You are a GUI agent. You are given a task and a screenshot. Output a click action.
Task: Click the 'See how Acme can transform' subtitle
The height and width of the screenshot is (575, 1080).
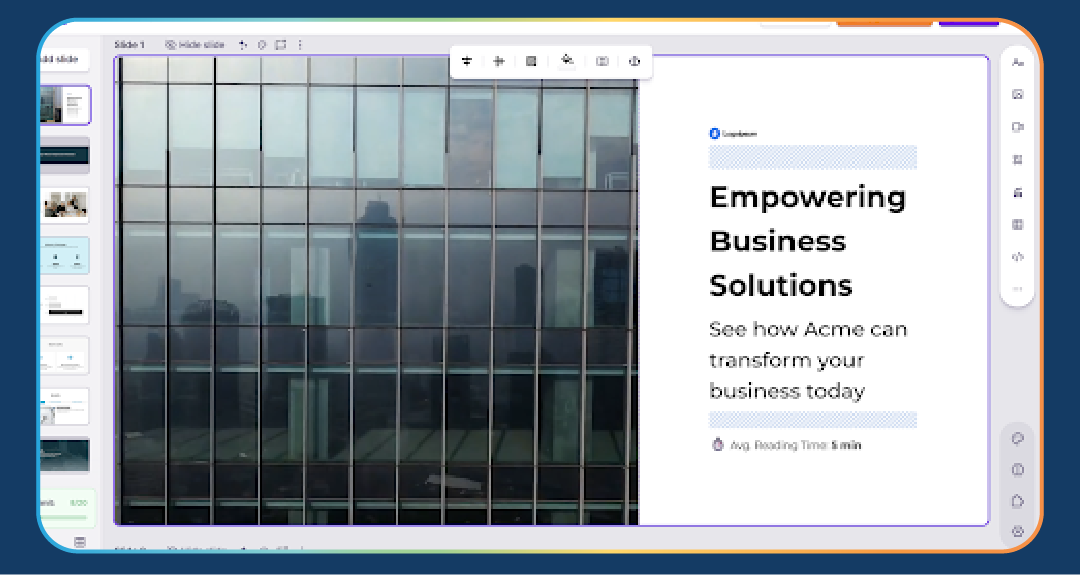click(x=808, y=360)
